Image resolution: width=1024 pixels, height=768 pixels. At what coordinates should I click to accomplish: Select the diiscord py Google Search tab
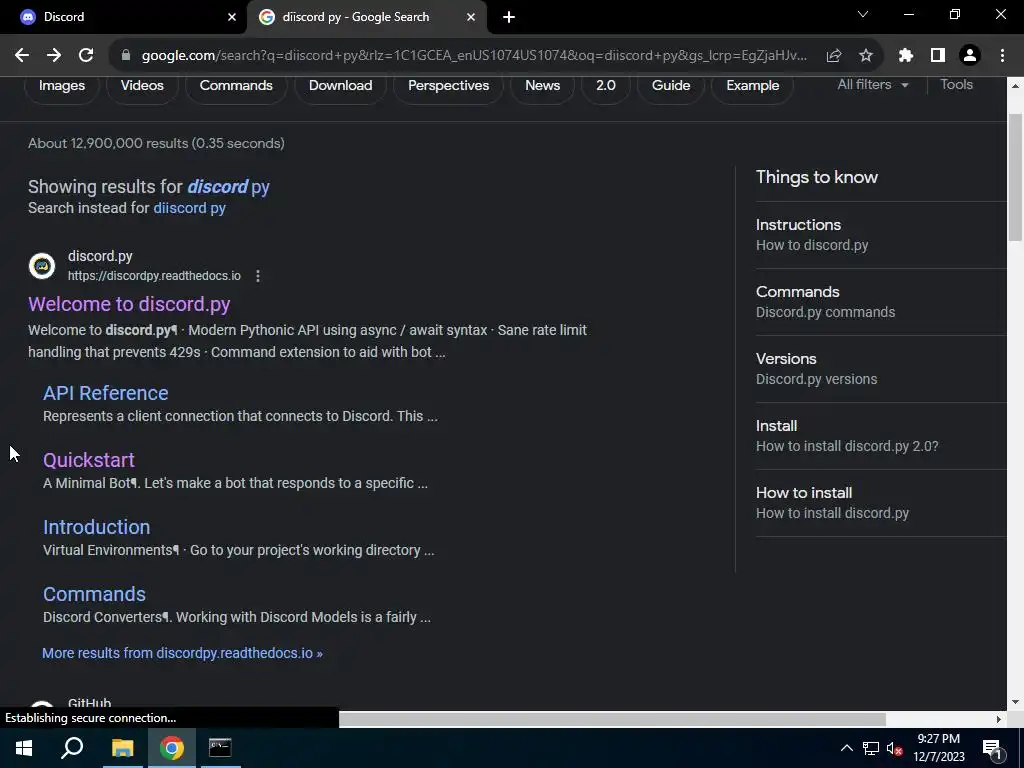coord(367,17)
